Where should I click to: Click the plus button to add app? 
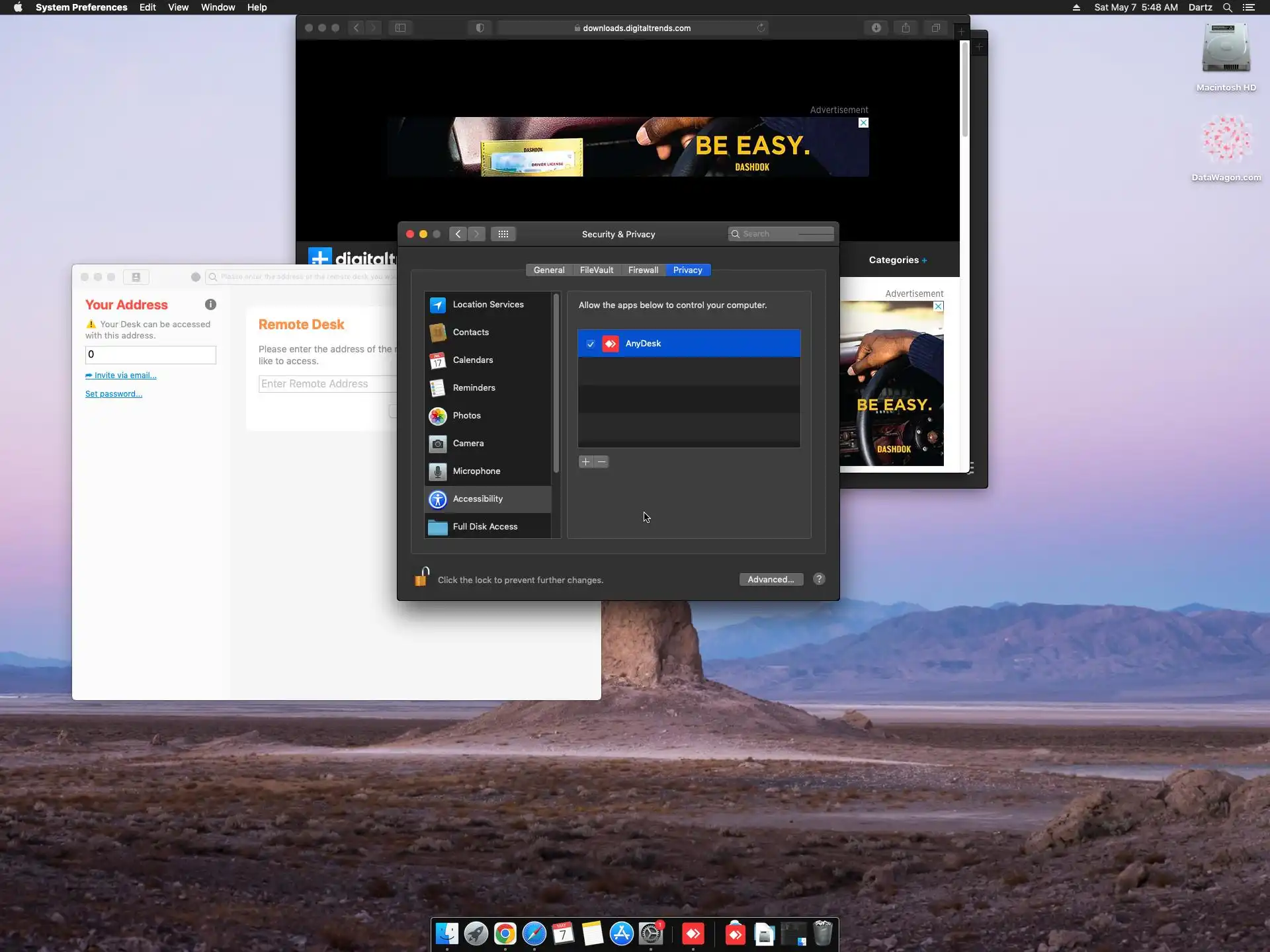coord(585,461)
